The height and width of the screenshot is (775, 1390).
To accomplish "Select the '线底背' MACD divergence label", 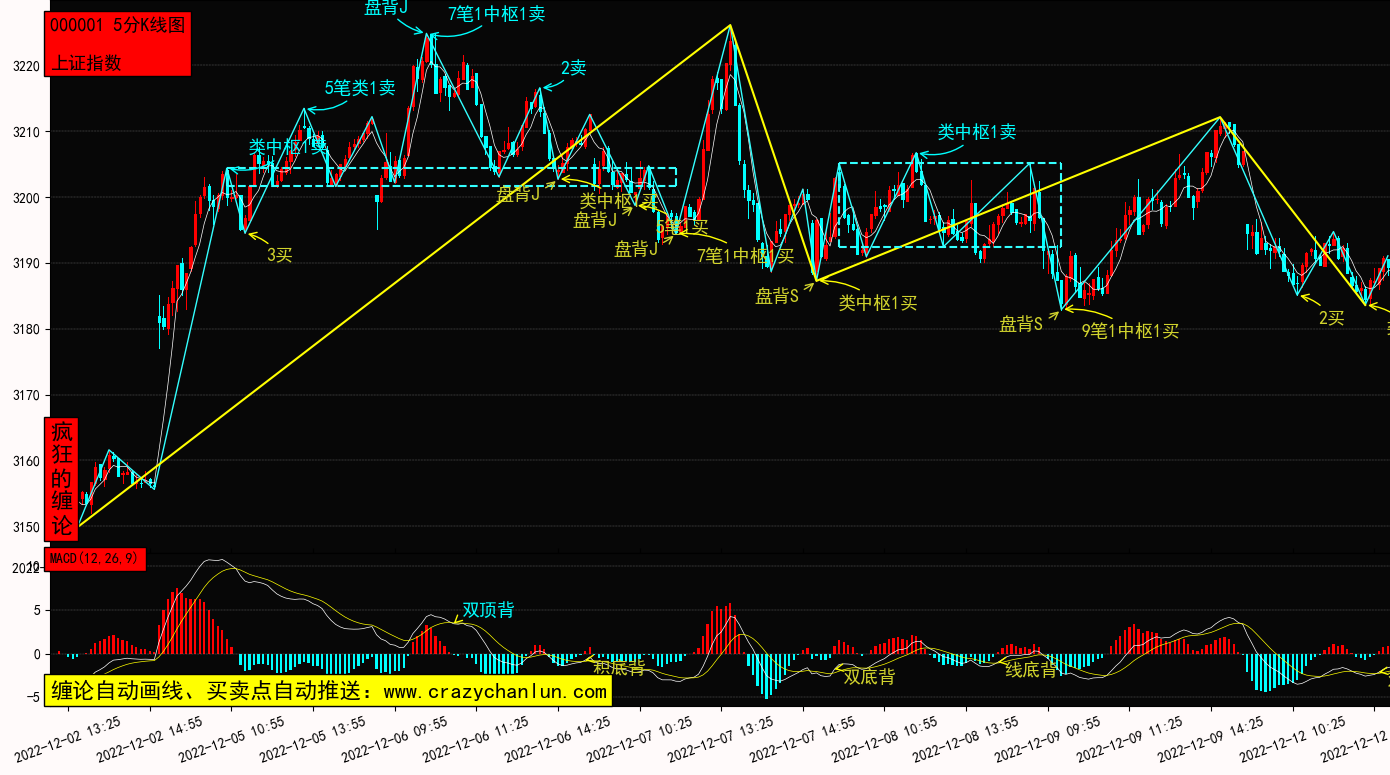I will coord(1032,670).
